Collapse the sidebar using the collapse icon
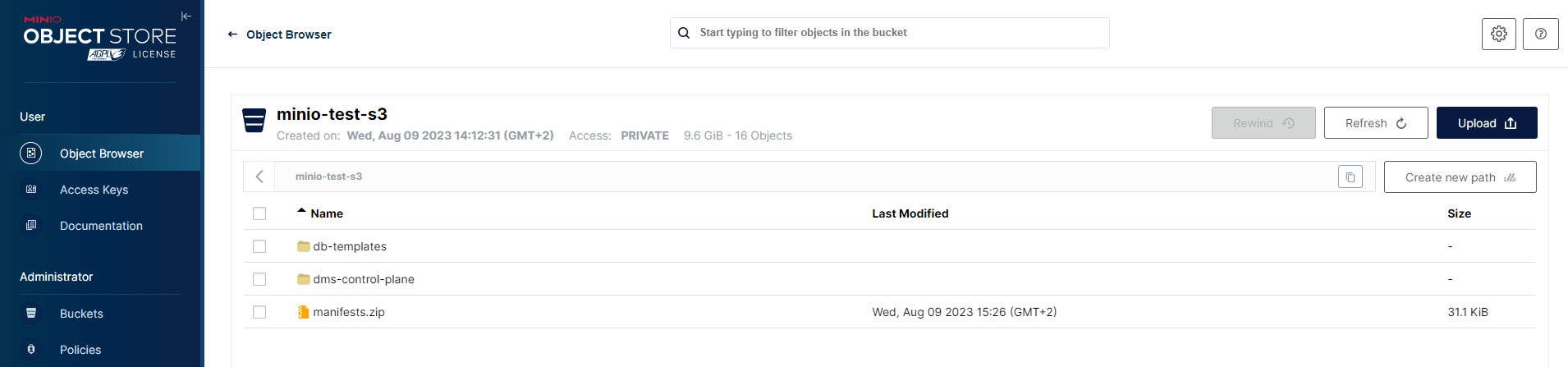The image size is (1568, 367). tap(186, 16)
